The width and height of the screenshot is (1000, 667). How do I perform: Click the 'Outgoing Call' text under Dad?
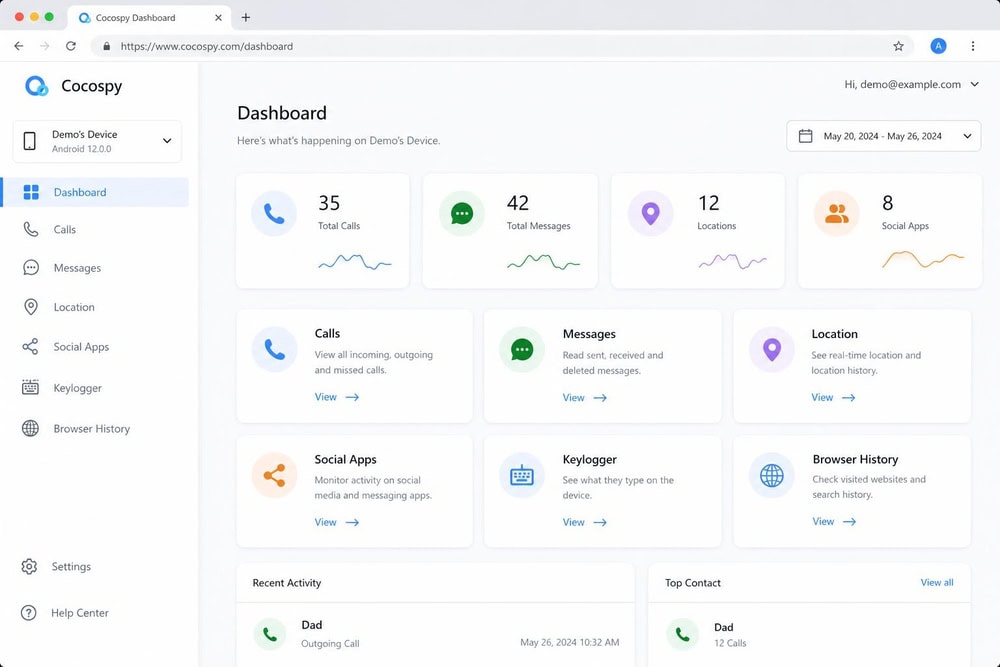pos(330,643)
